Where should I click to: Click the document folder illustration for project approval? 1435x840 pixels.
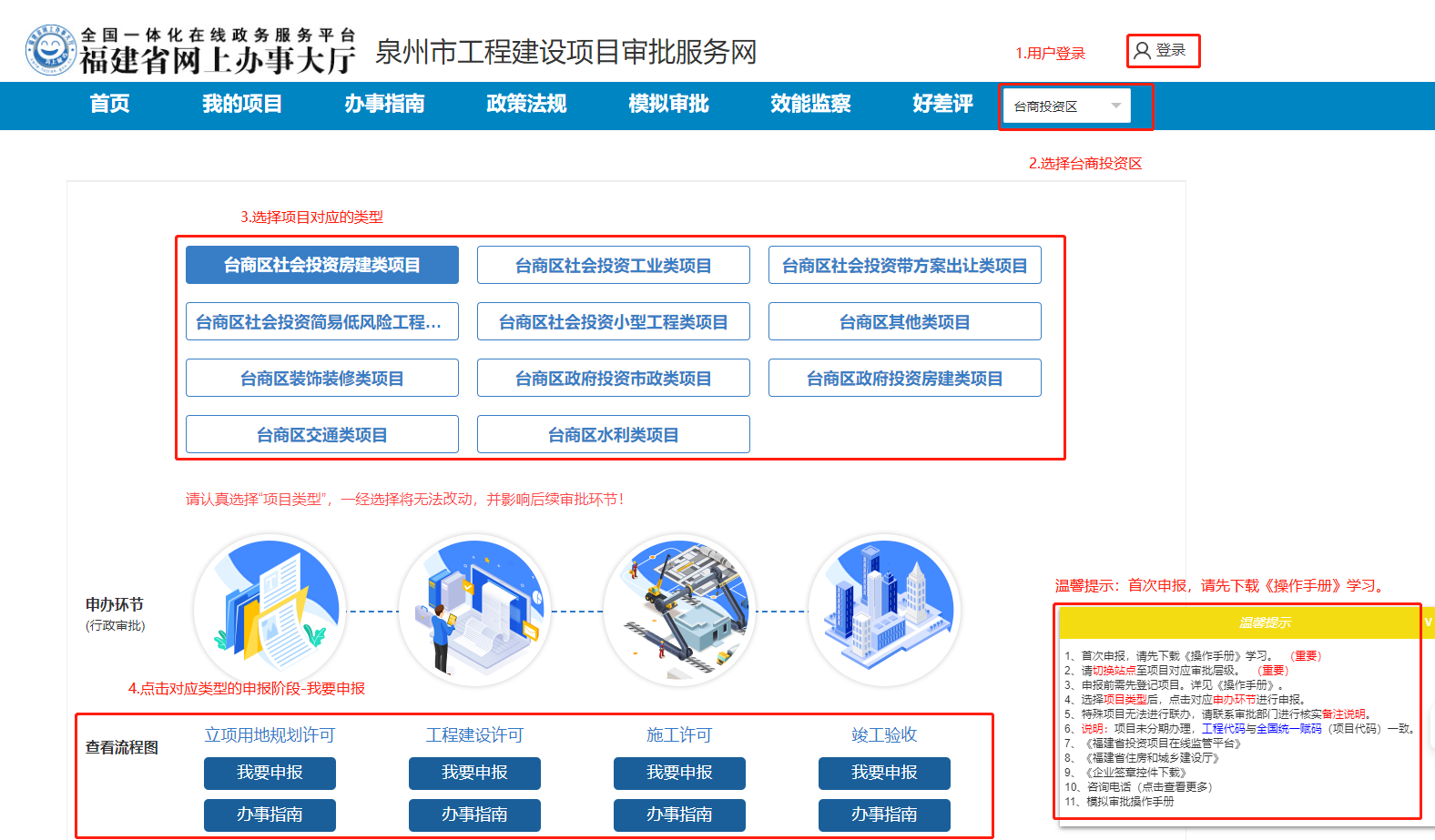click(270, 610)
